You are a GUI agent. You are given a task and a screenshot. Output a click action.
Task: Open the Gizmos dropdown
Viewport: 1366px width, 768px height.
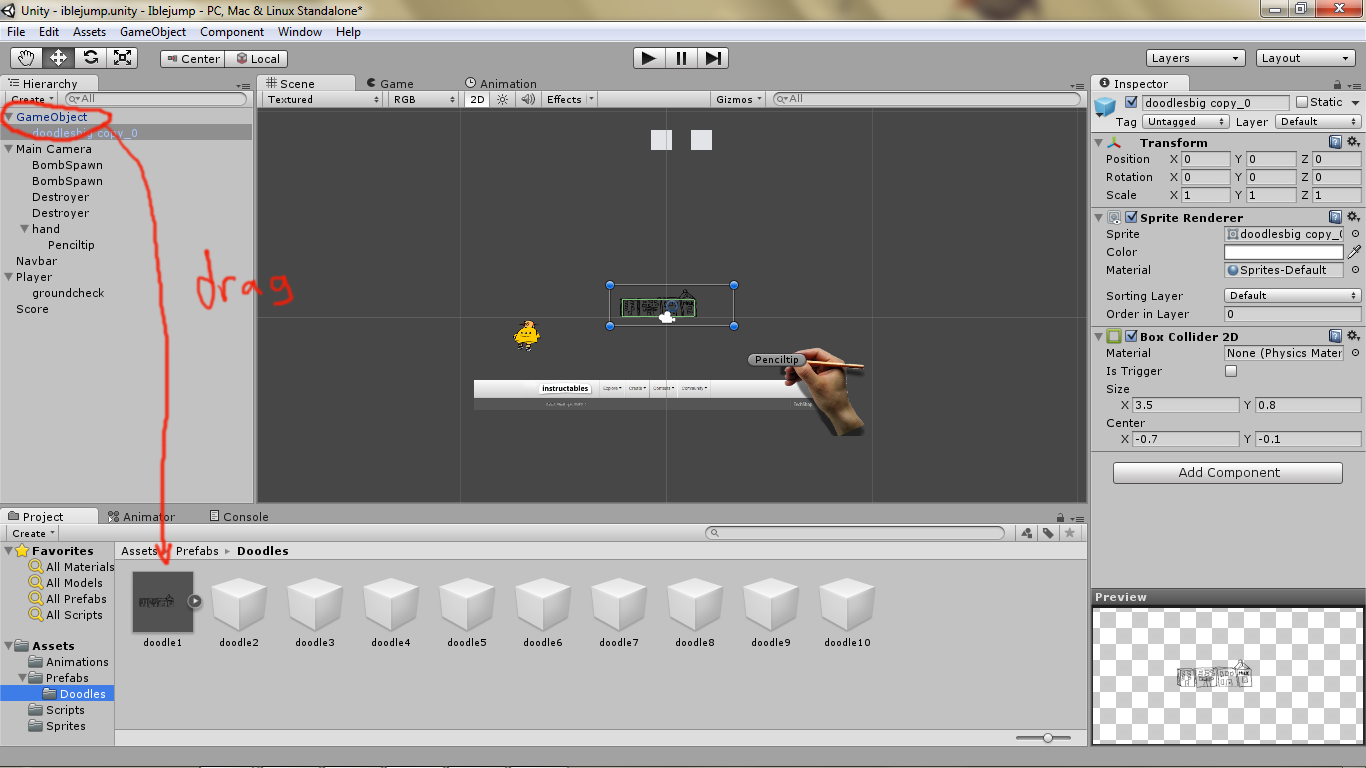point(740,99)
